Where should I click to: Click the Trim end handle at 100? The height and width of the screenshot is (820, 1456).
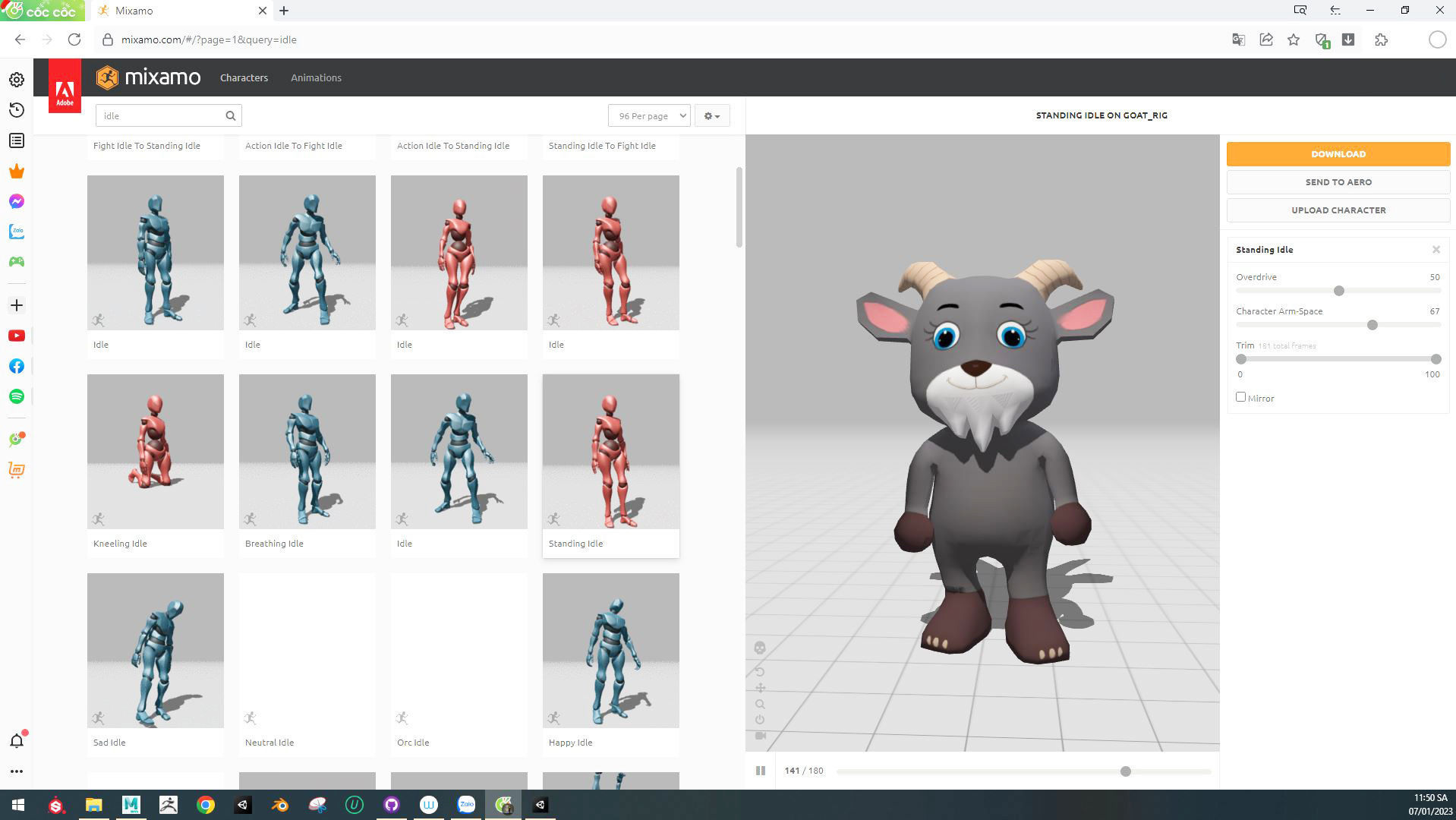[x=1436, y=359]
